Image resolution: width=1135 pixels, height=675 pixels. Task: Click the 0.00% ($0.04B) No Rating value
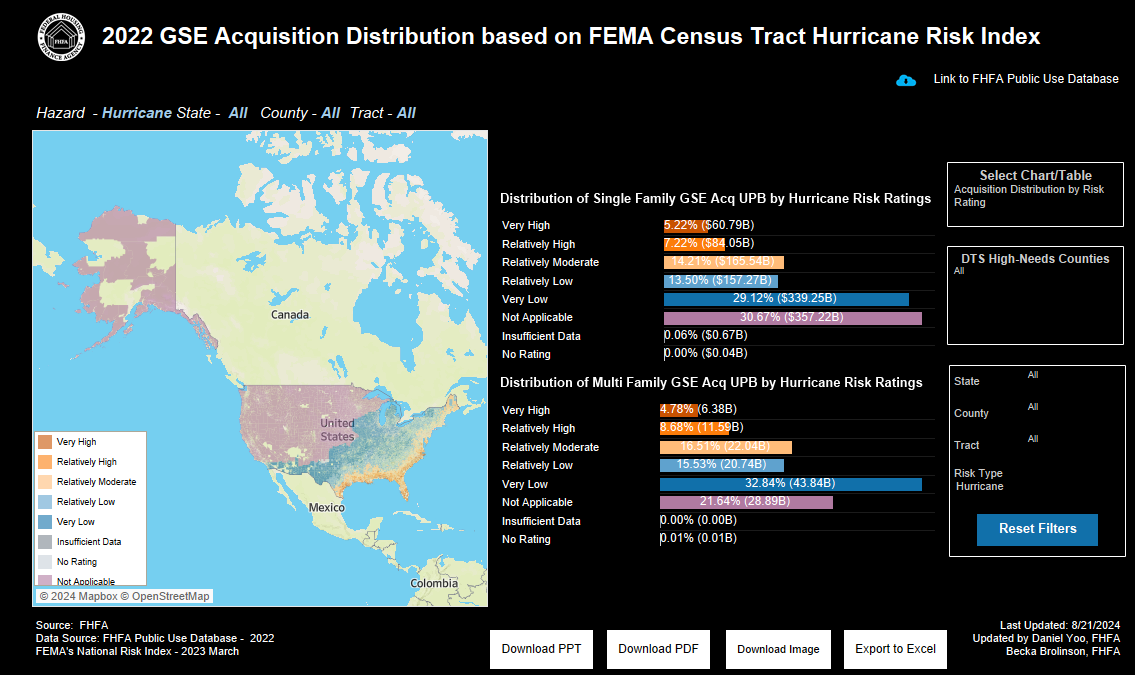pyautogui.click(x=706, y=354)
